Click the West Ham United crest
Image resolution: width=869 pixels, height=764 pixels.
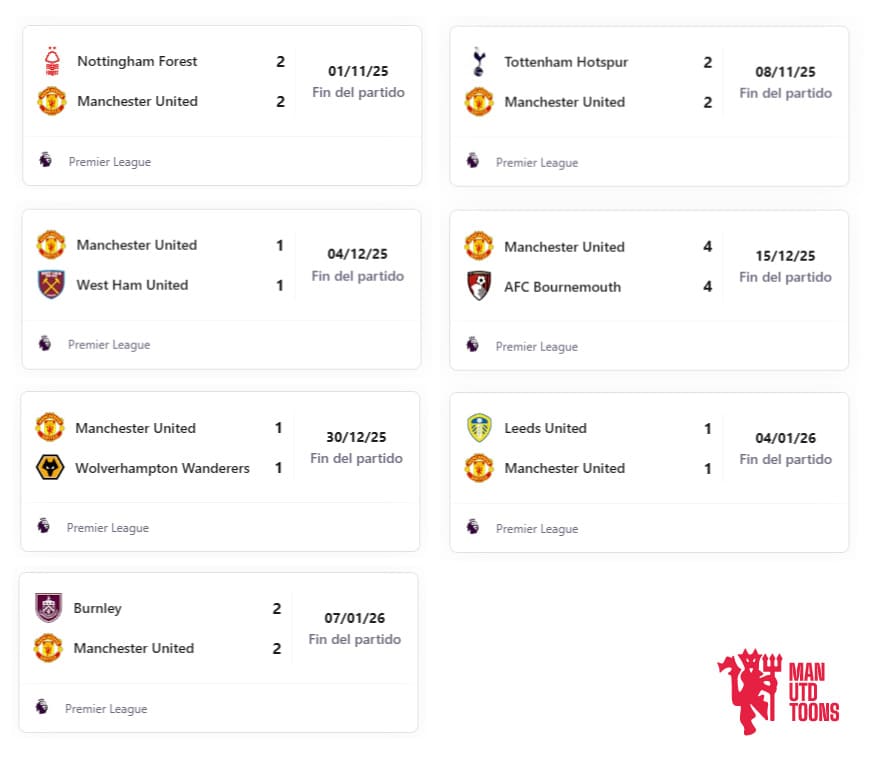click(51, 285)
